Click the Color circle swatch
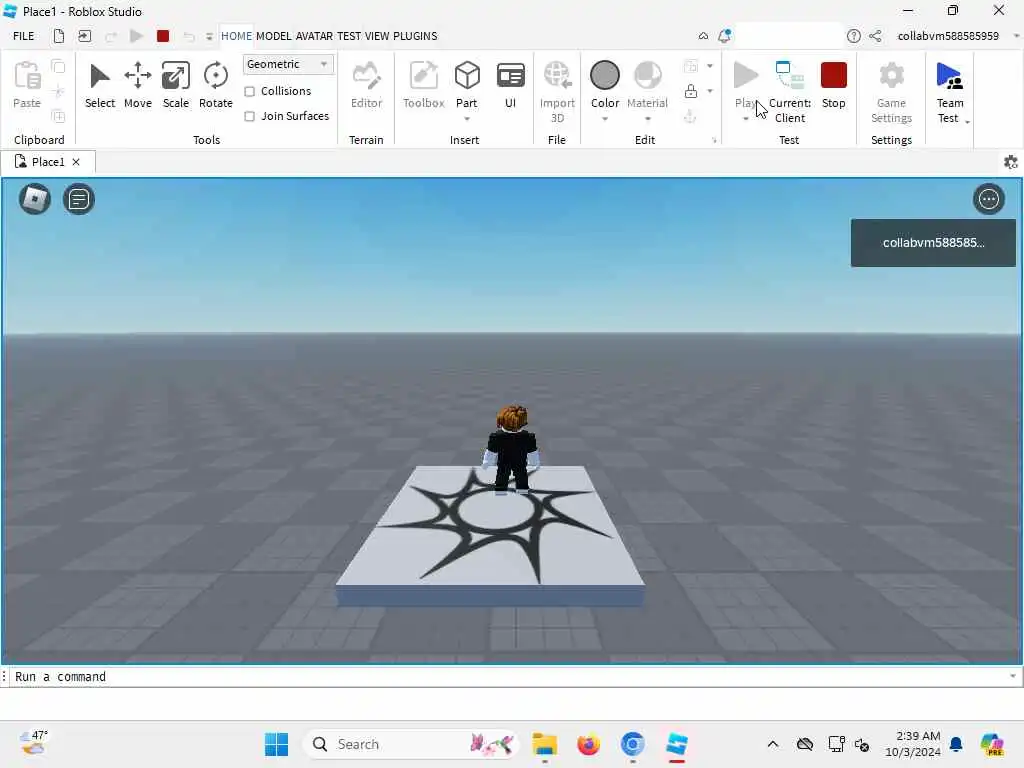1024x768 pixels. pyautogui.click(x=605, y=75)
